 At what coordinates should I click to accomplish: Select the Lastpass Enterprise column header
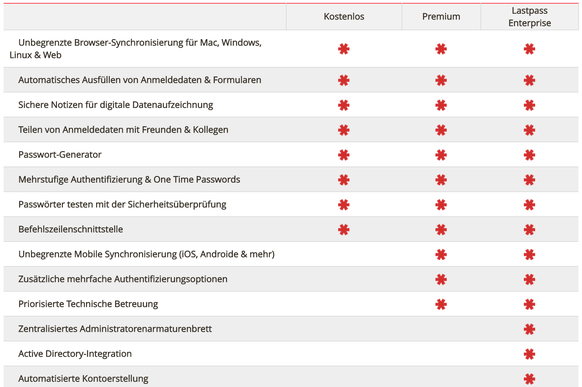coord(529,17)
